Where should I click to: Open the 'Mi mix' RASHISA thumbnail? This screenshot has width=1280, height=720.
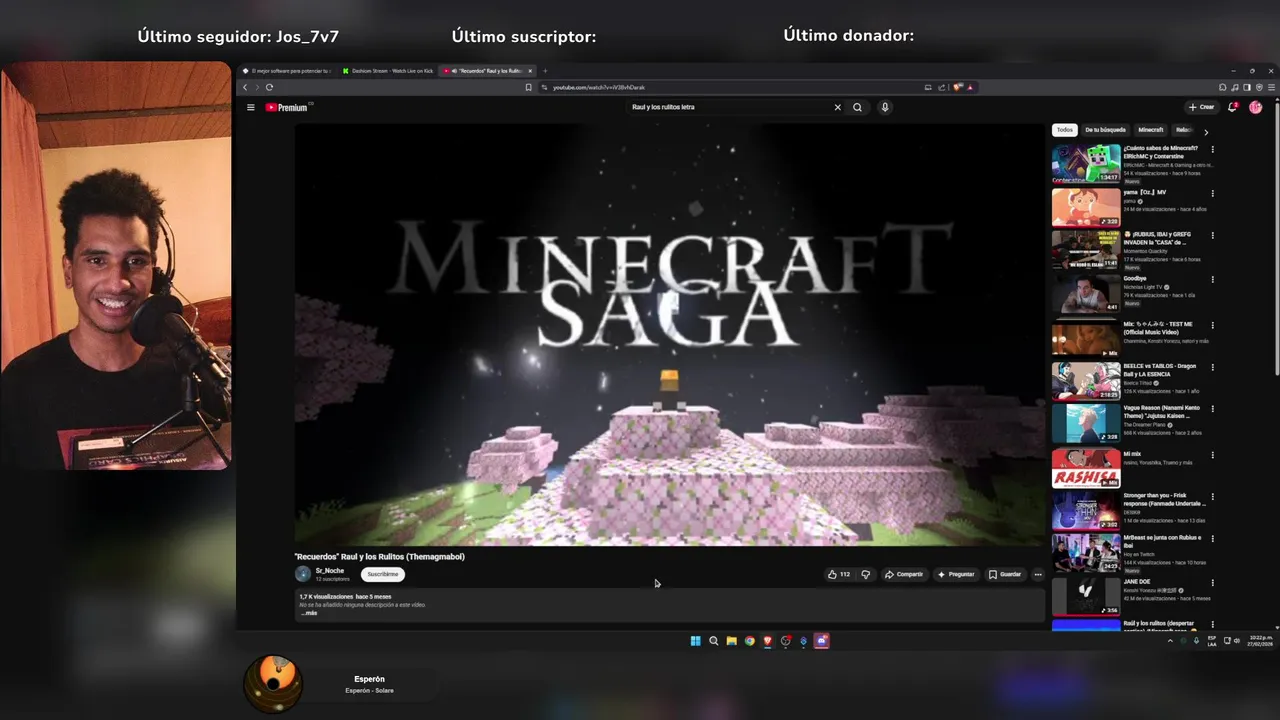click(1086, 468)
